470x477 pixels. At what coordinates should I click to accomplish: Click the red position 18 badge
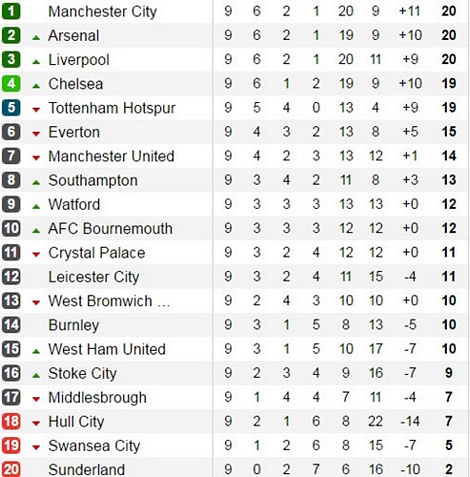11,421
